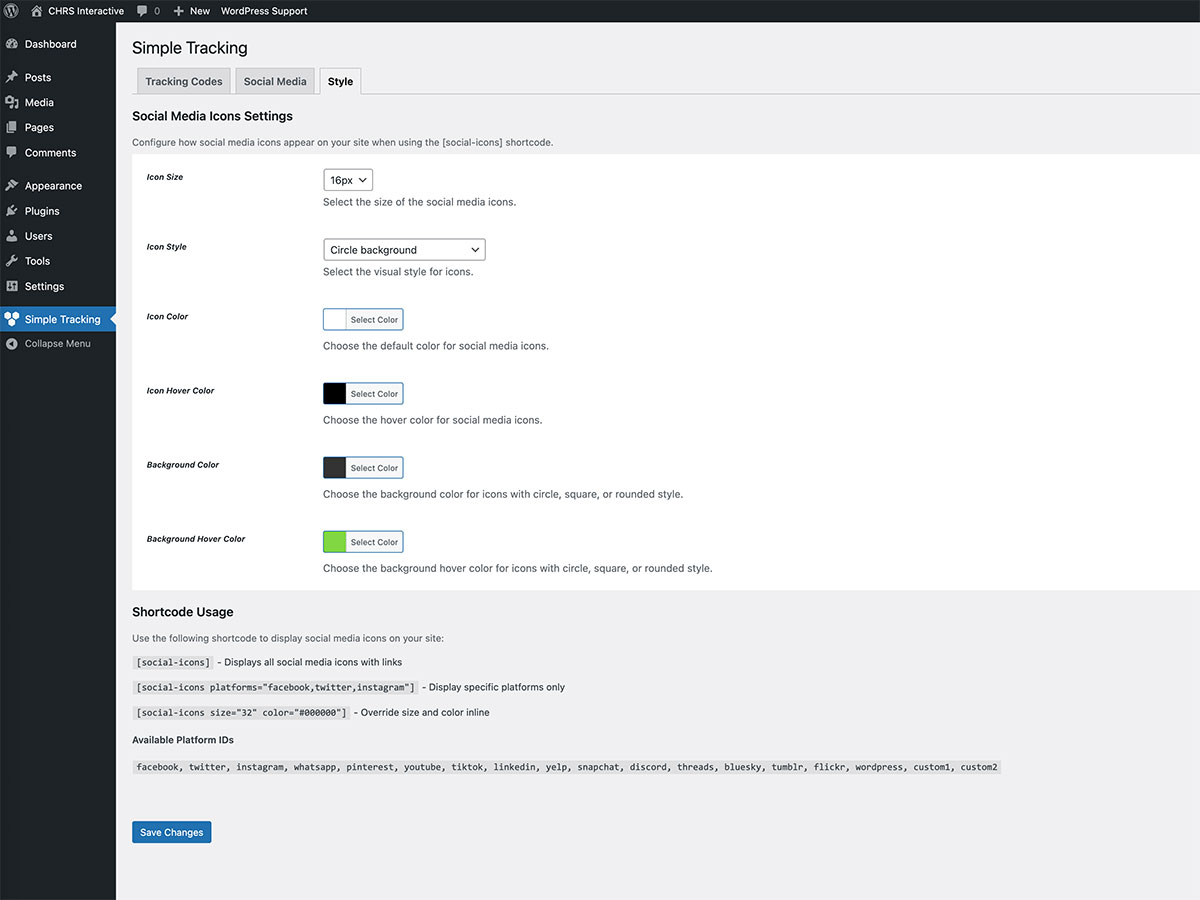
Task: Click the Pages icon in sidebar
Action: 12,127
